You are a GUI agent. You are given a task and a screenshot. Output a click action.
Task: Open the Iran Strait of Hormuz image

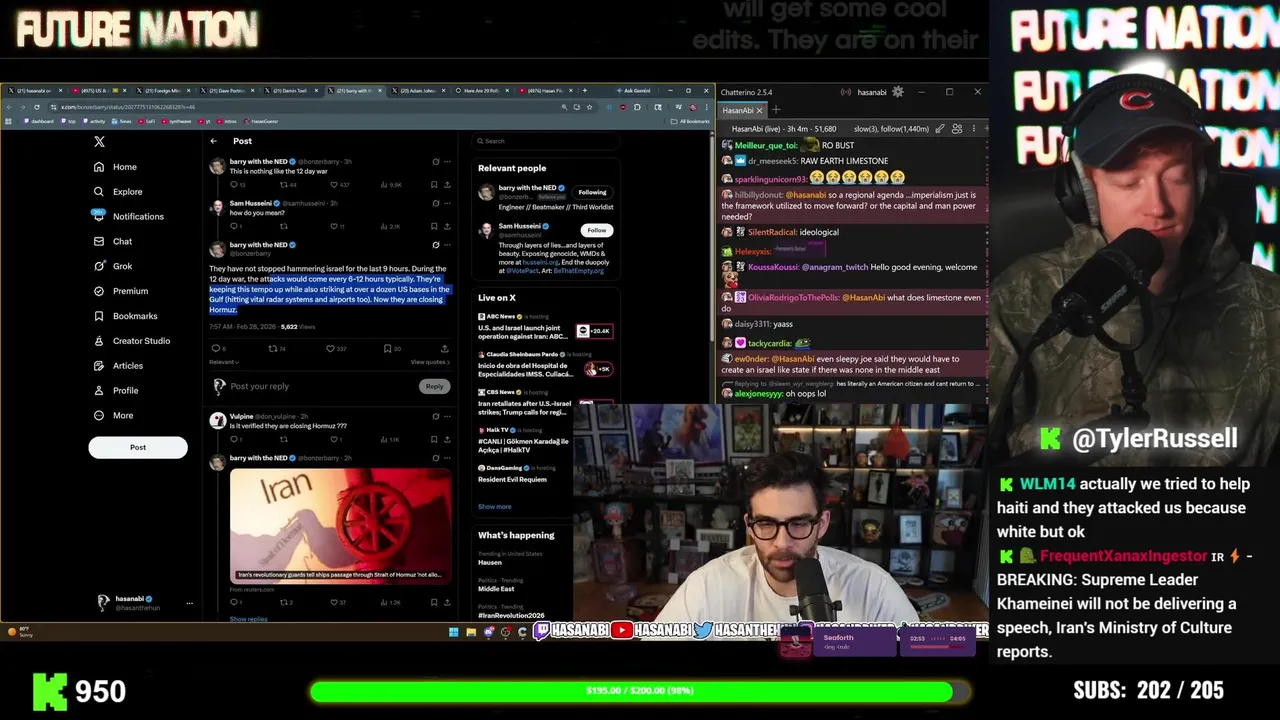tap(340, 525)
